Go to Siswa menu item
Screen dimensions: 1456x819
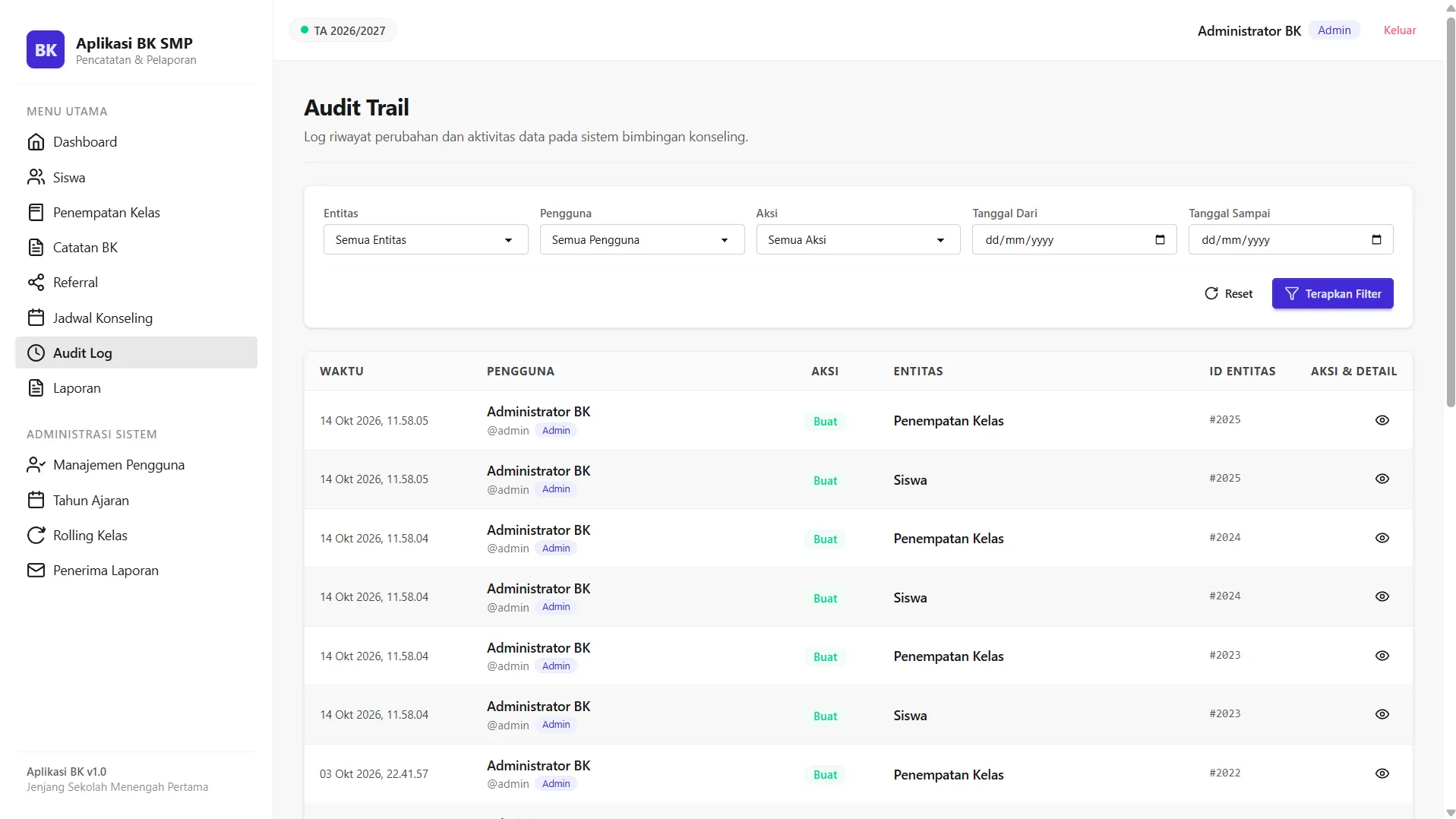(x=136, y=177)
